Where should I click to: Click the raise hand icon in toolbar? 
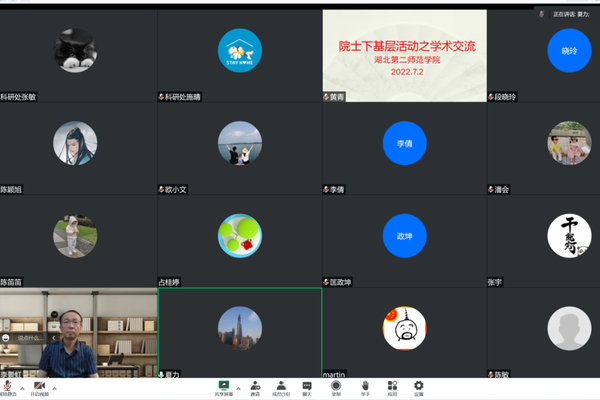pyautogui.click(x=365, y=387)
